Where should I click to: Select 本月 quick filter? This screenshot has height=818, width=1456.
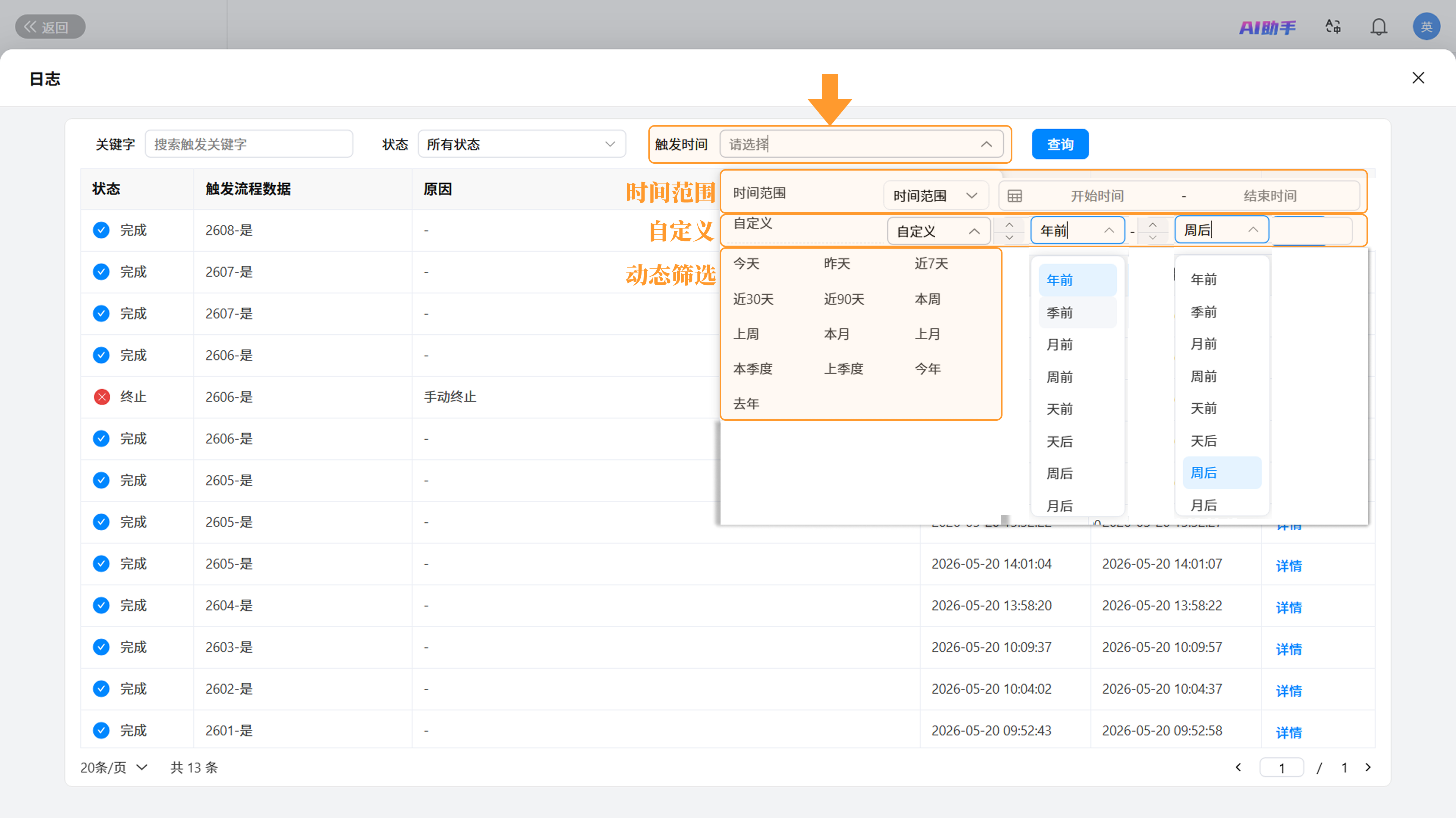click(x=836, y=334)
